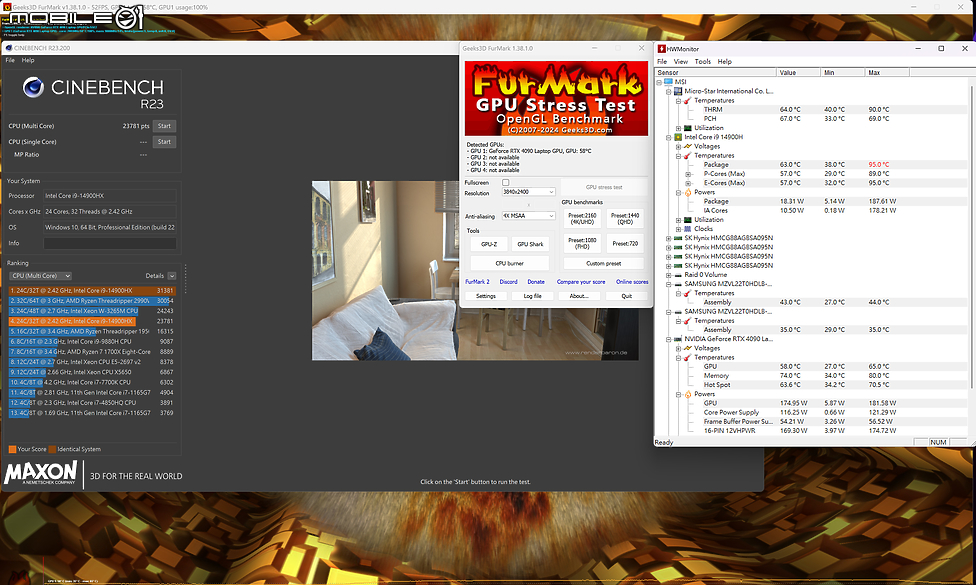Open the Help menu in HWMonitor

pos(725,62)
